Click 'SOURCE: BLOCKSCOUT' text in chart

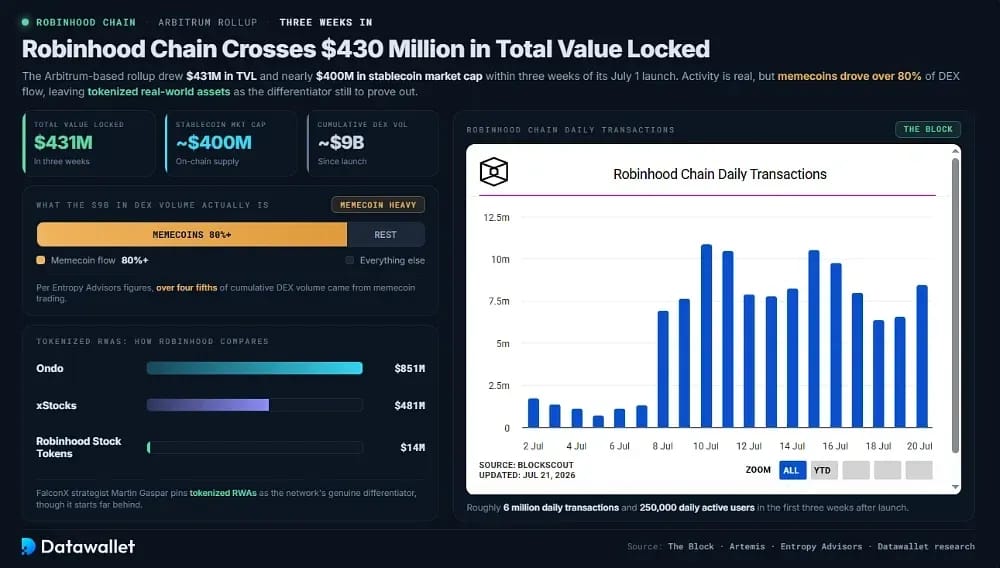[x=526, y=465]
